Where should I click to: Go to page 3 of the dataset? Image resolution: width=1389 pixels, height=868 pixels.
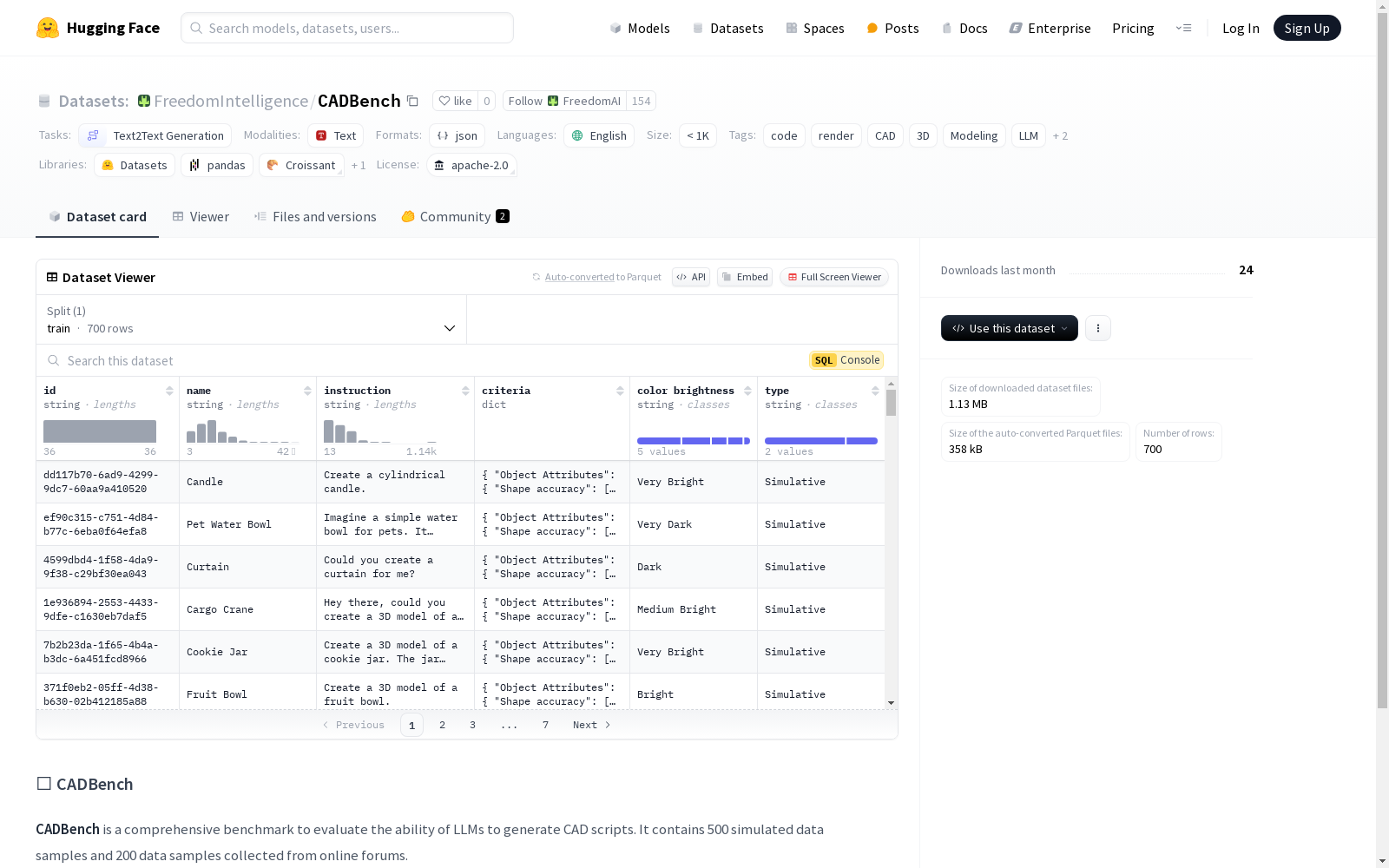tap(472, 725)
